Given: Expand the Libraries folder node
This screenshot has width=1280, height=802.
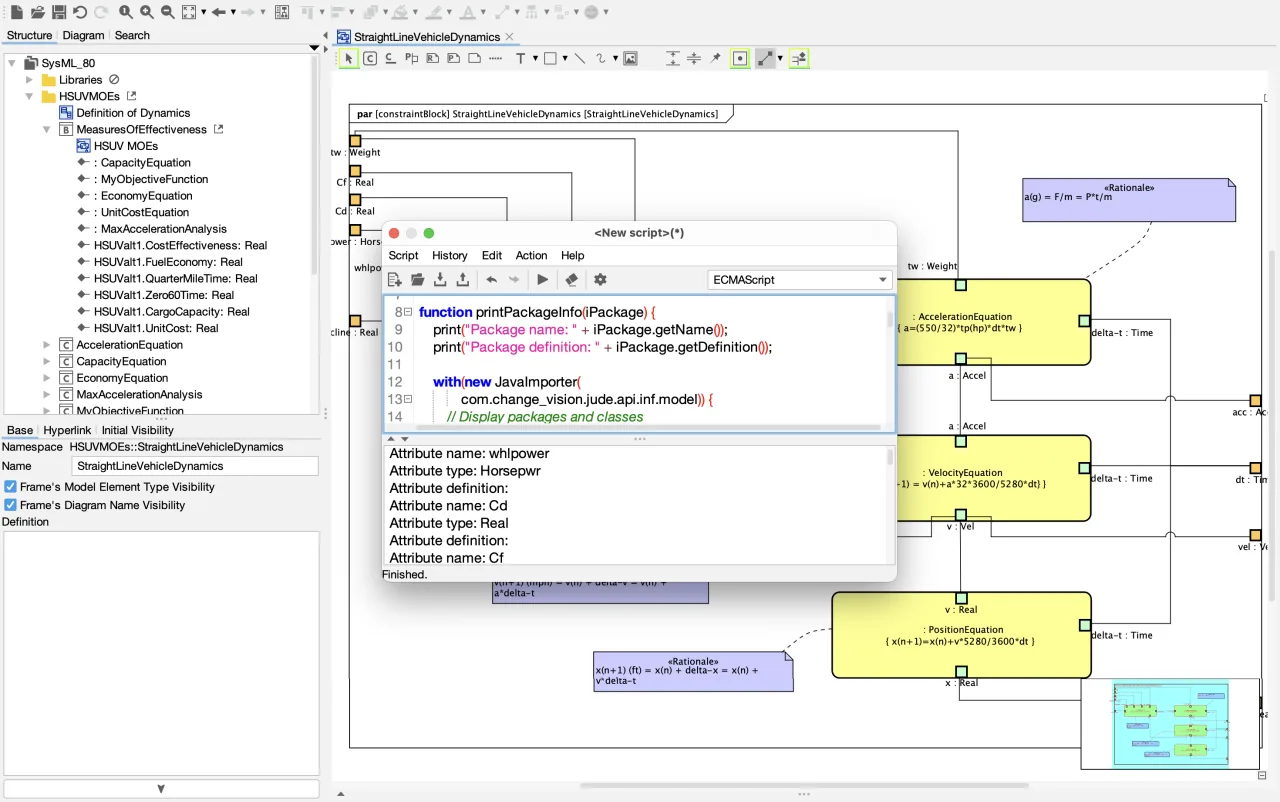Looking at the screenshot, I should pos(29,80).
